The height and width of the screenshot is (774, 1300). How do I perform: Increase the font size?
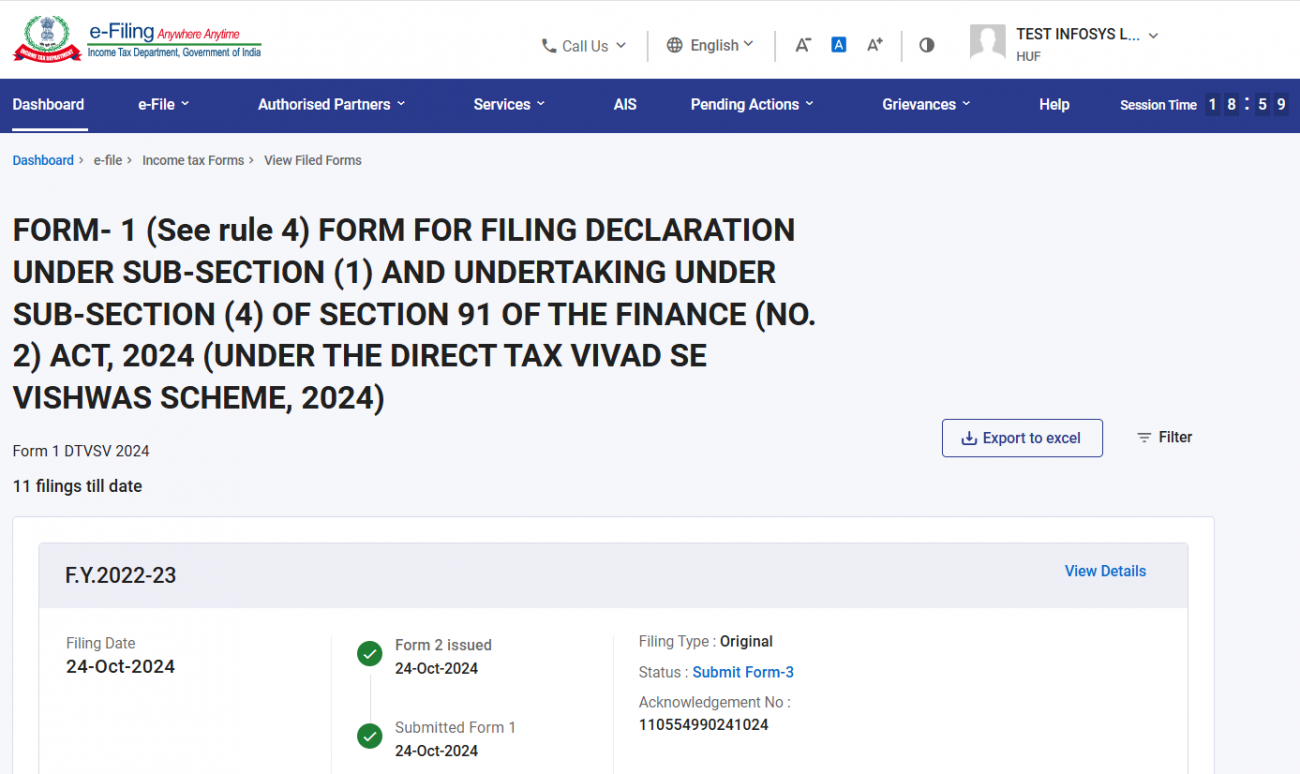pyautogui.click(x=874, y=44)
